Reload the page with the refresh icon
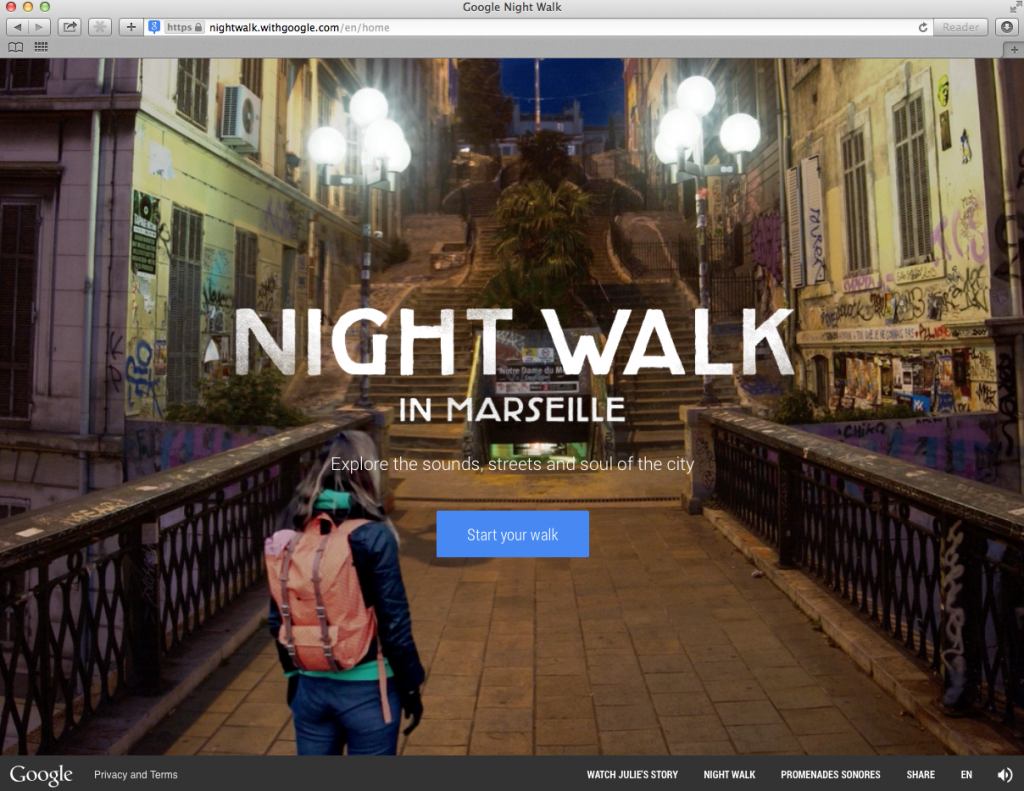The image size is (1024, 791). (x=923, y=27)
